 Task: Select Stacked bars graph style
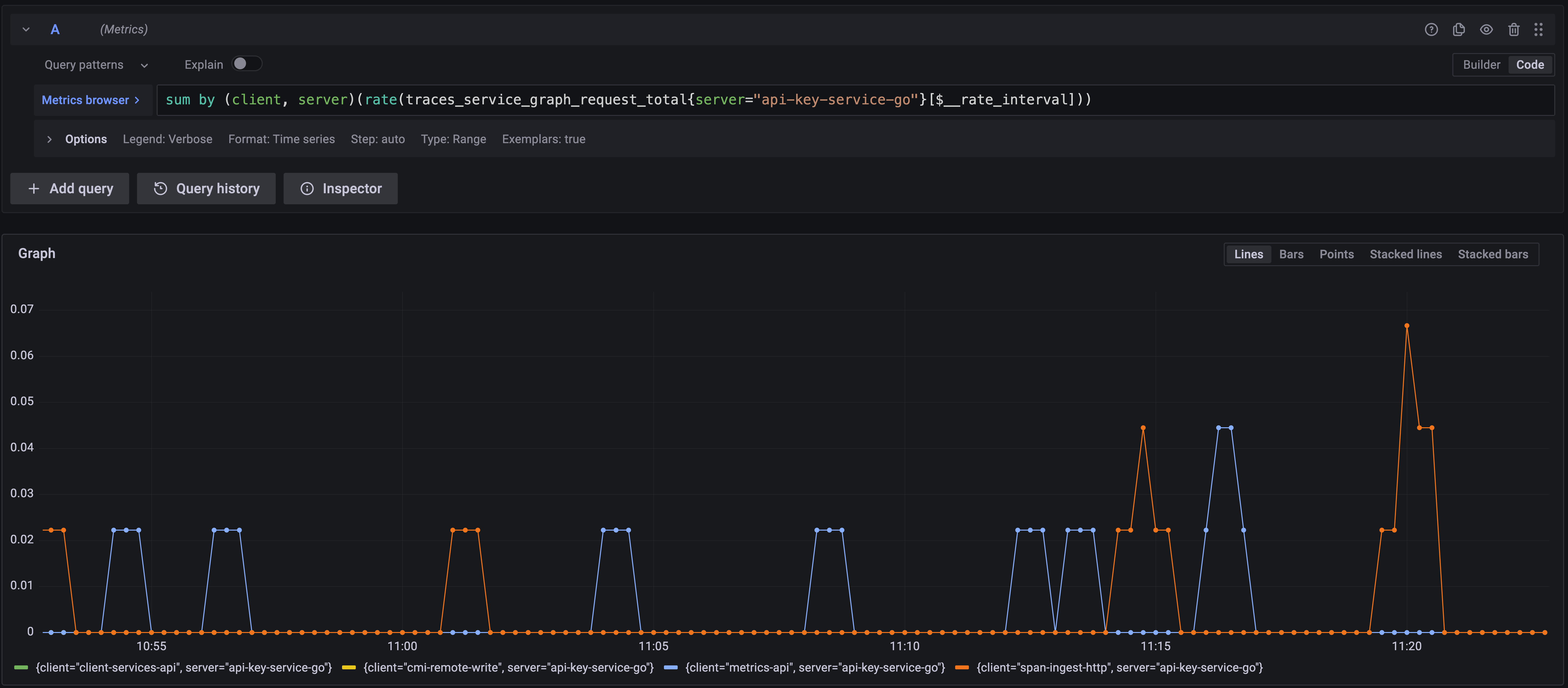1493,254
